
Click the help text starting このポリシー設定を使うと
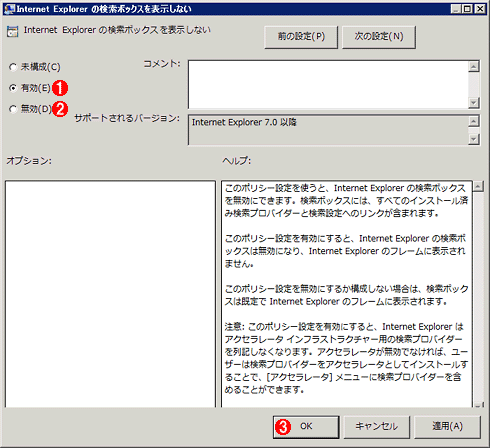[x=346, y=201]
